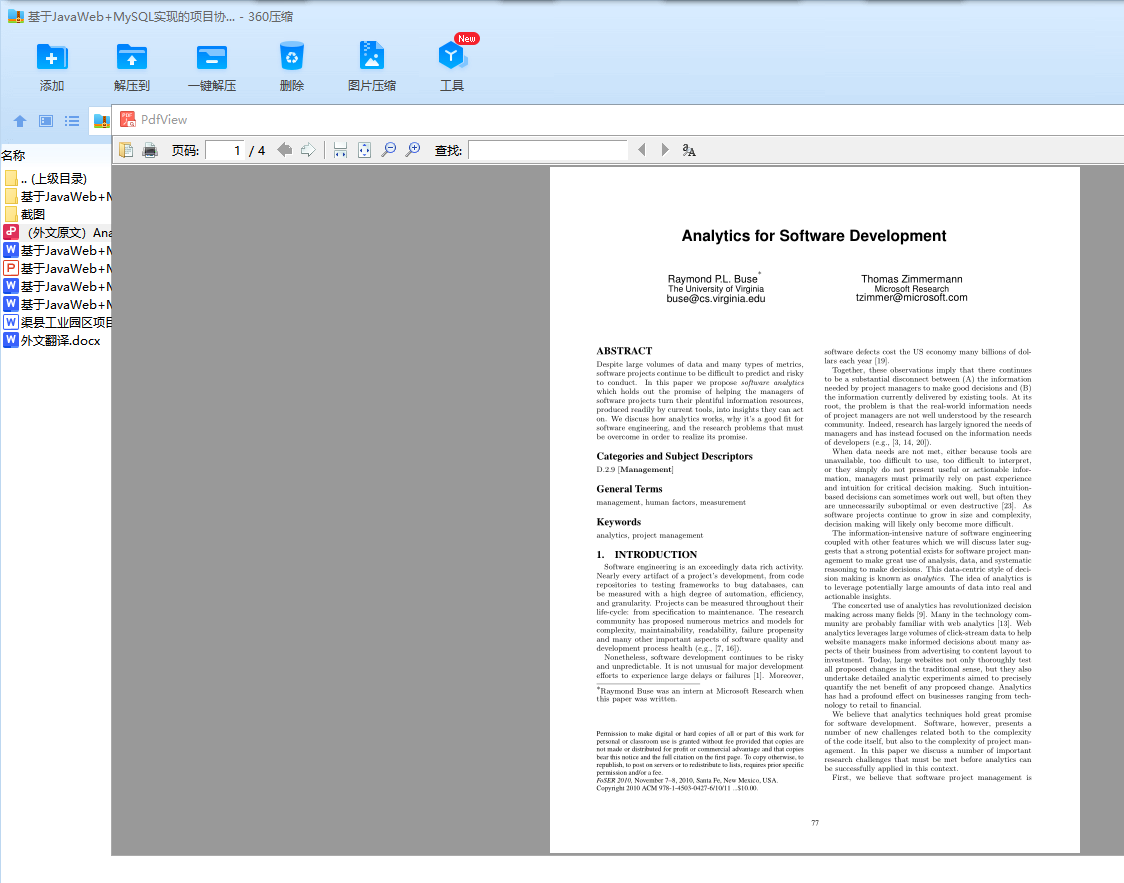This screenshot has height=883, width=1124.
Task: Go up one level with blue up arrow
Action: click(20, 121)
